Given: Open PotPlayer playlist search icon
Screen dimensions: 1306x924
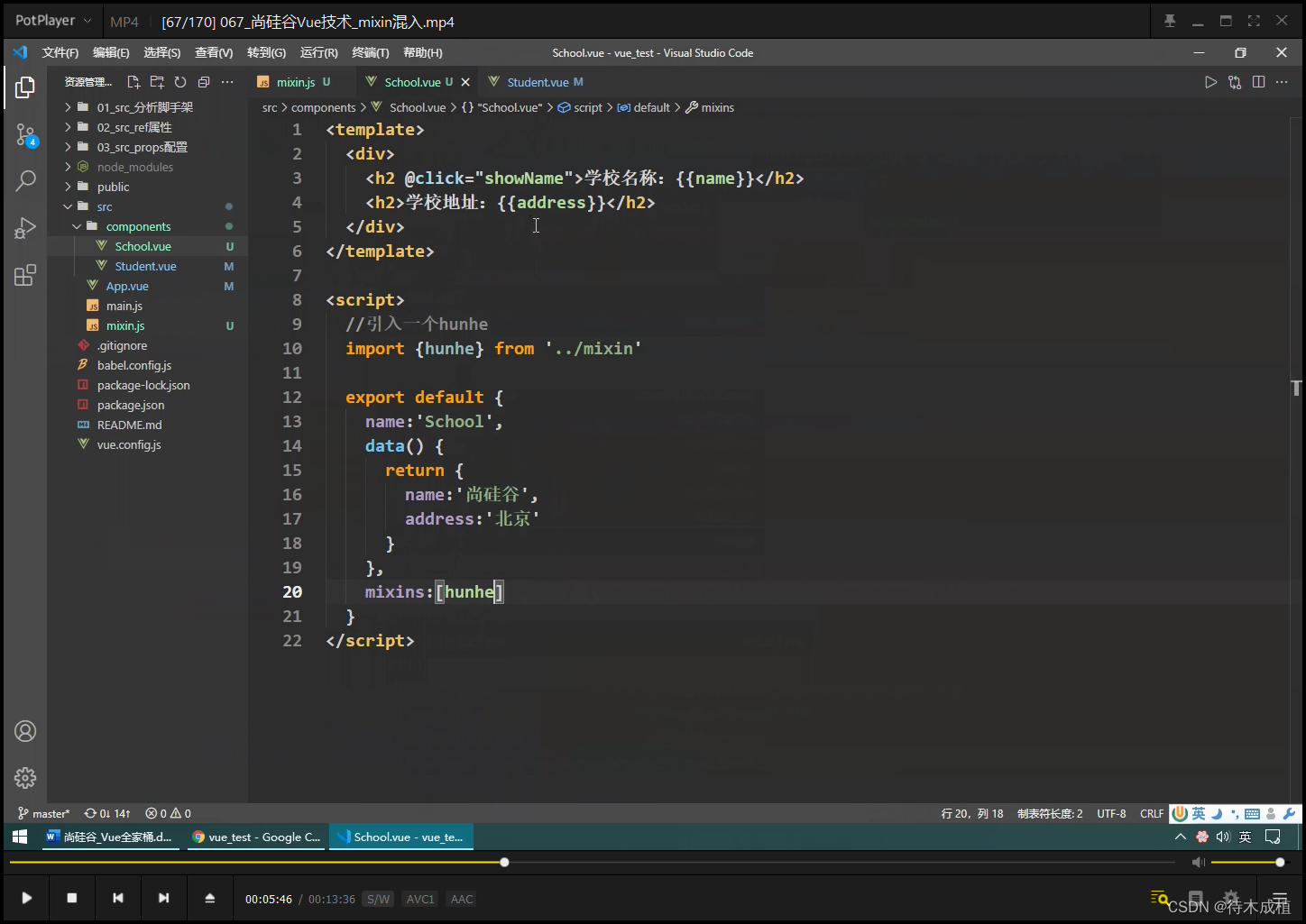Looking at the screenshot, I should pos(1160,898).
